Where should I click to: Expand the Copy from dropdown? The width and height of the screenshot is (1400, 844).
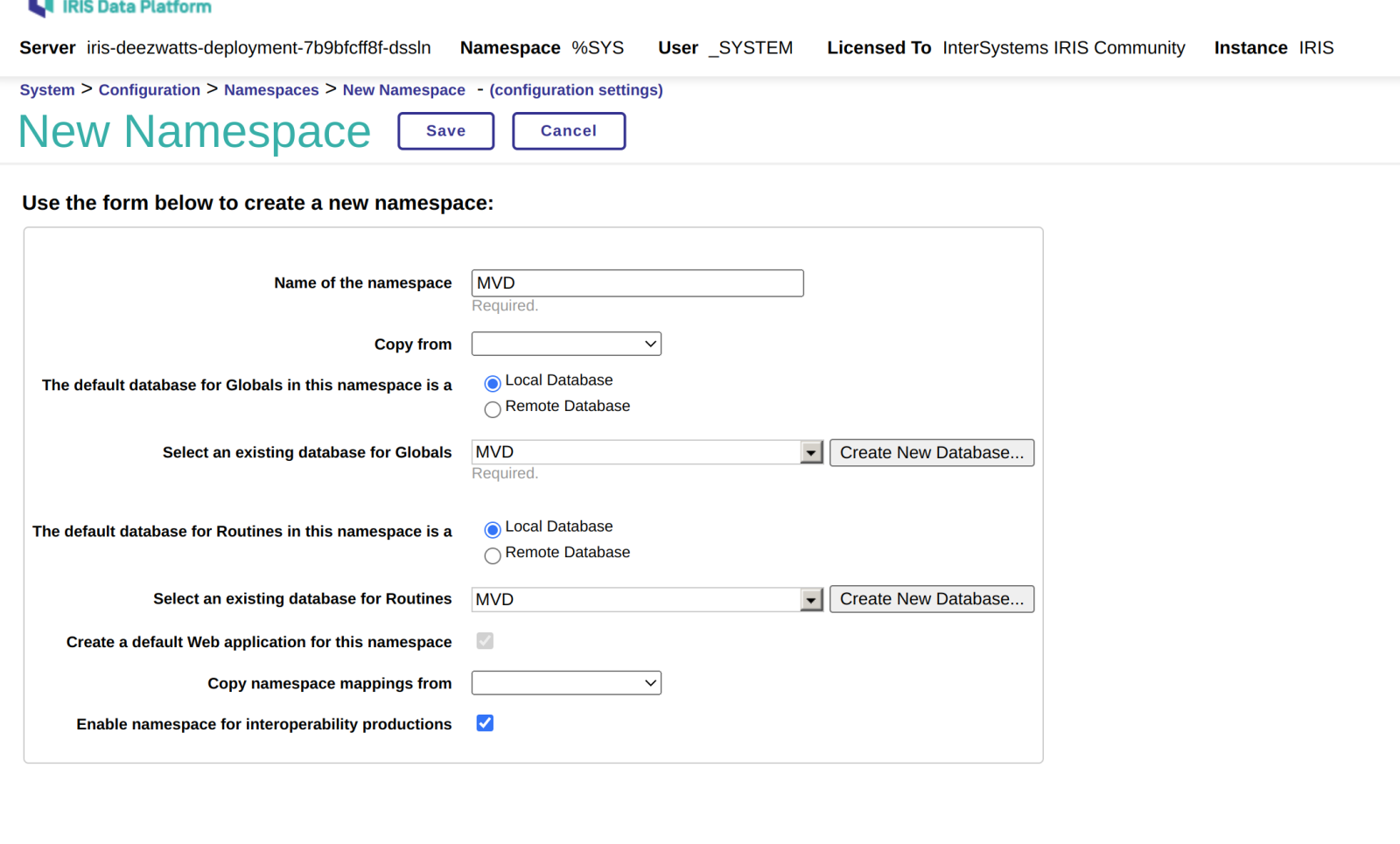coord(566,345)
